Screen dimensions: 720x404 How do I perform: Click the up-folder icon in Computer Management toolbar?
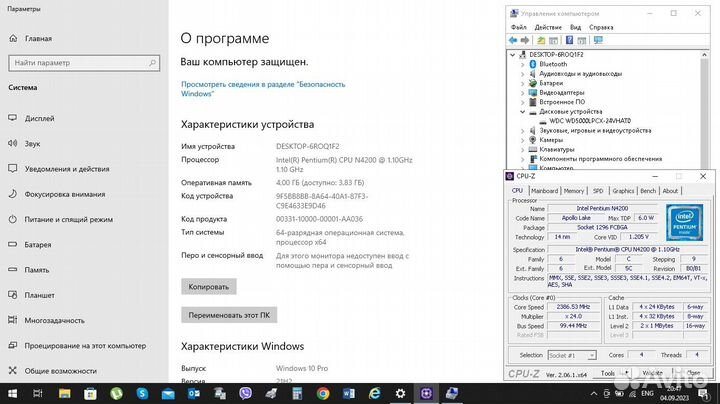(x=541, y=40)
